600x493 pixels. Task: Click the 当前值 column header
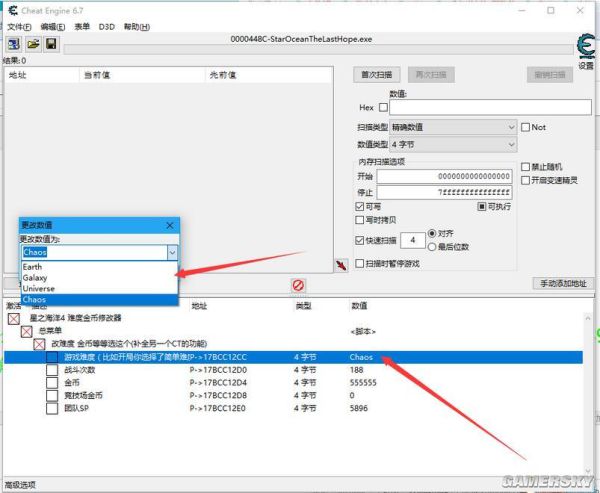coord(143,75)
